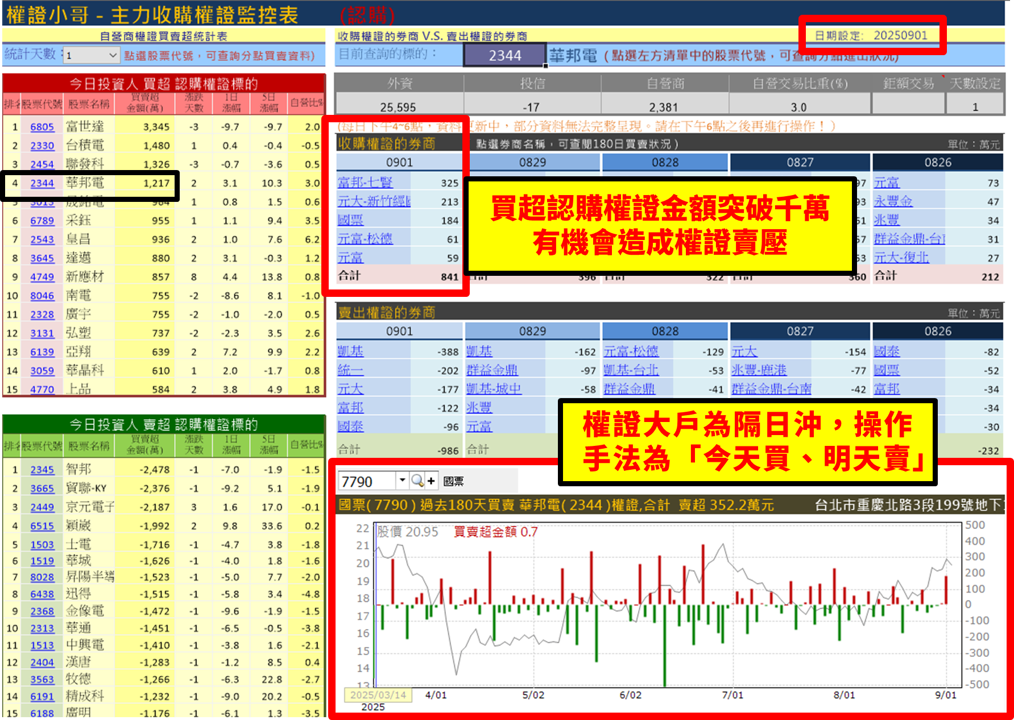Click 統一 broker in 0901 sell column

350,371
